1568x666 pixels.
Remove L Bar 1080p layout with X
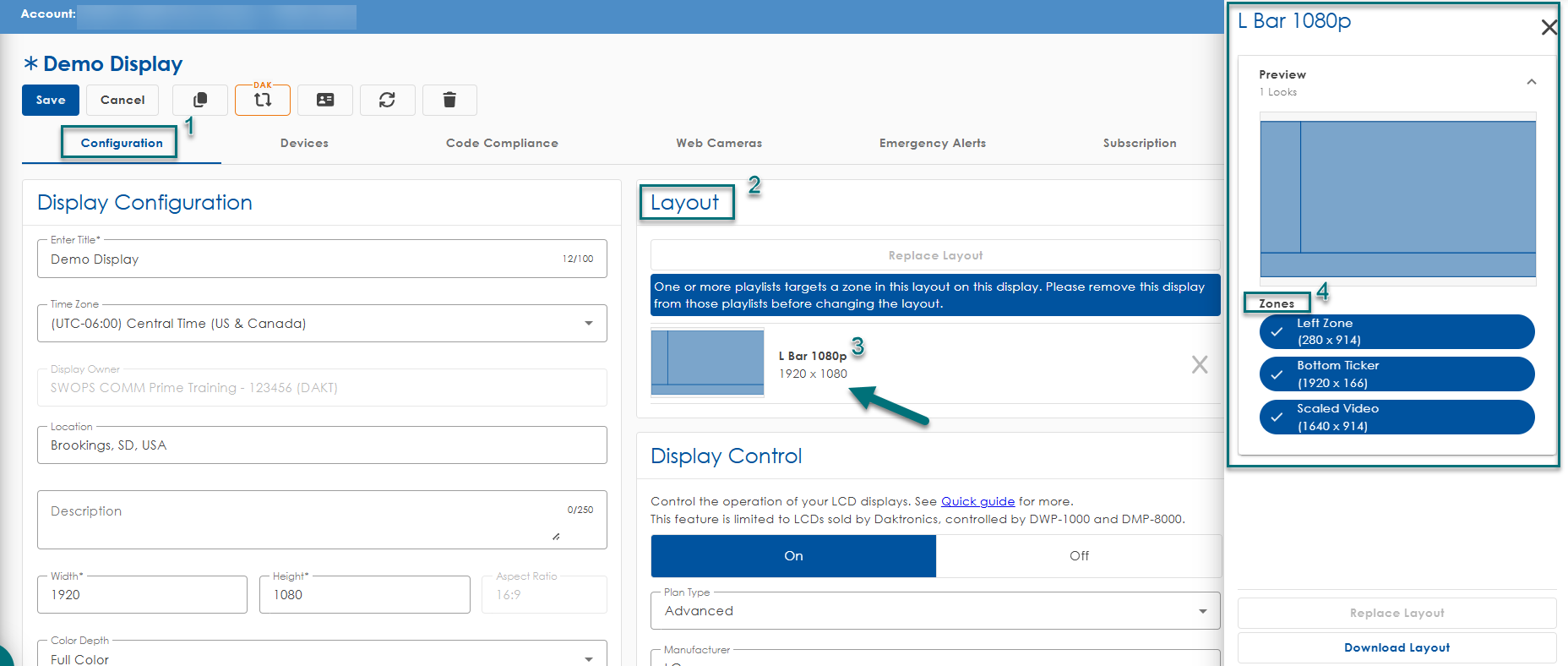pyautogui.click(x=1199, y=364)
